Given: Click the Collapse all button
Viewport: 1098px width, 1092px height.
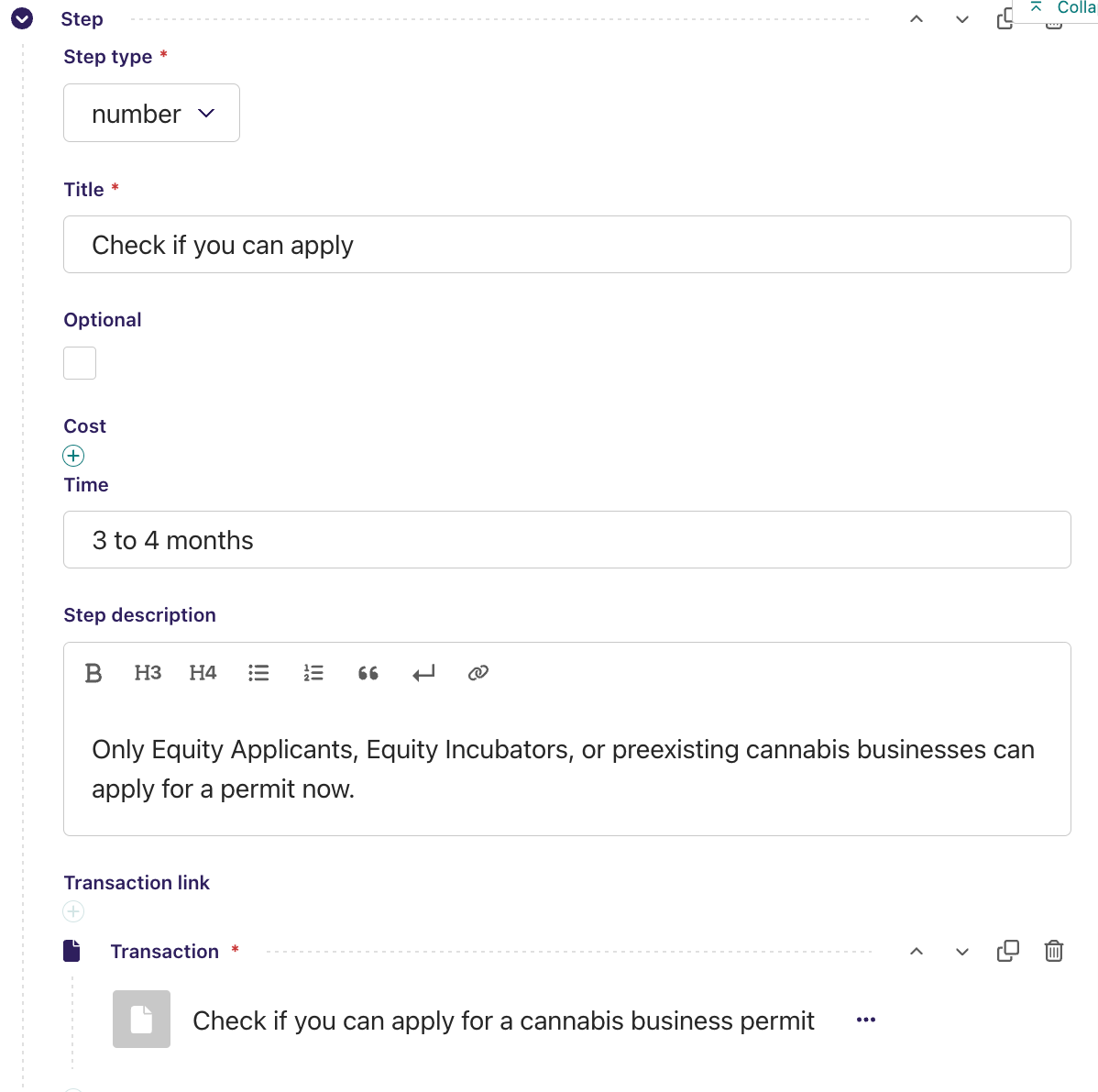Looking at the screenshot, I should pyautogui.click(x=1061, y=8).
